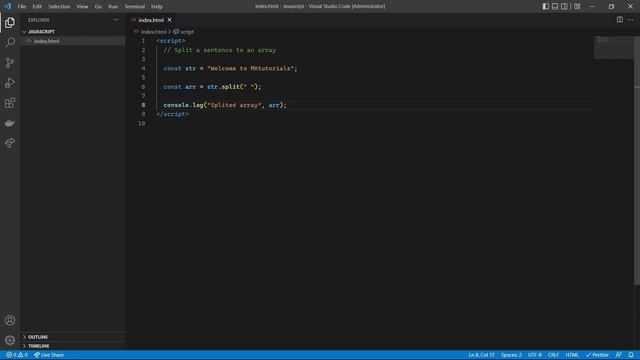
Task: Click the comment line about splitting sentence
Action: pyautogui.click(x=220, y=50)
